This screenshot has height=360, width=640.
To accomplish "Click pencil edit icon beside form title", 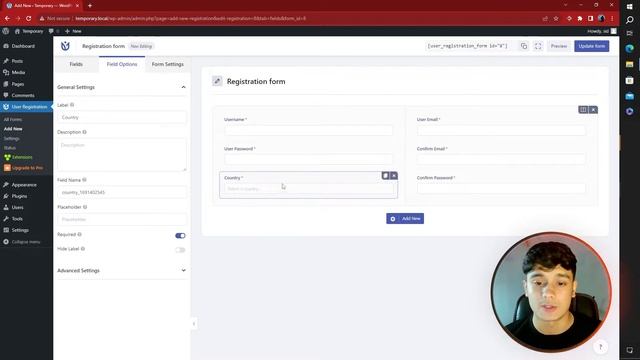I will pyautogui.click(x=217, y=81).
